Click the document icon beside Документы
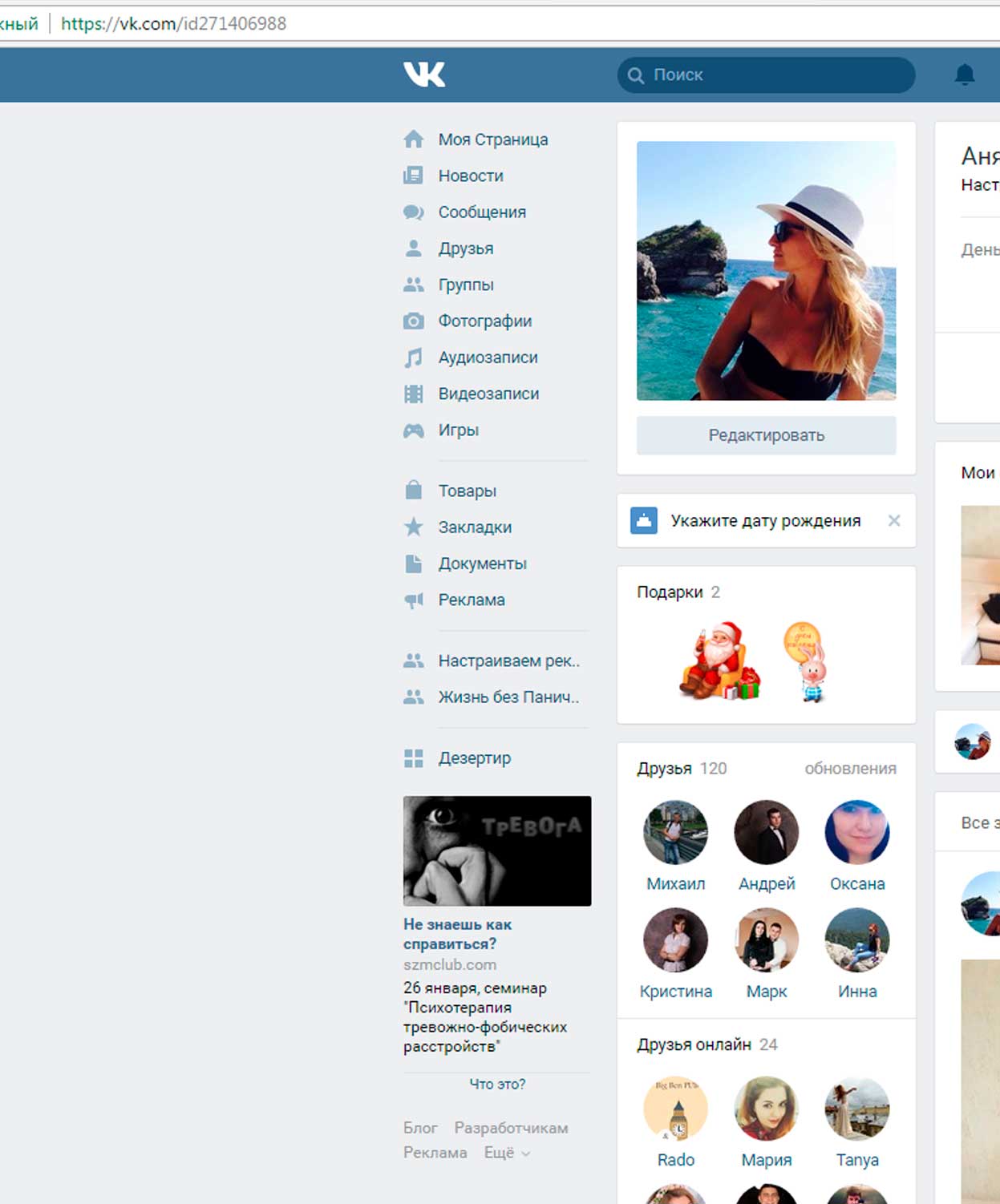The image size is (1000, 1204). tap(414, 564)
